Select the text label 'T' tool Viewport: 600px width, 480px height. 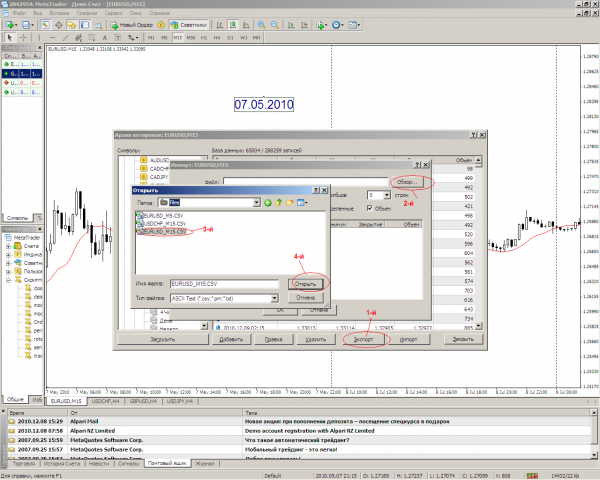(x=118, y=38)
